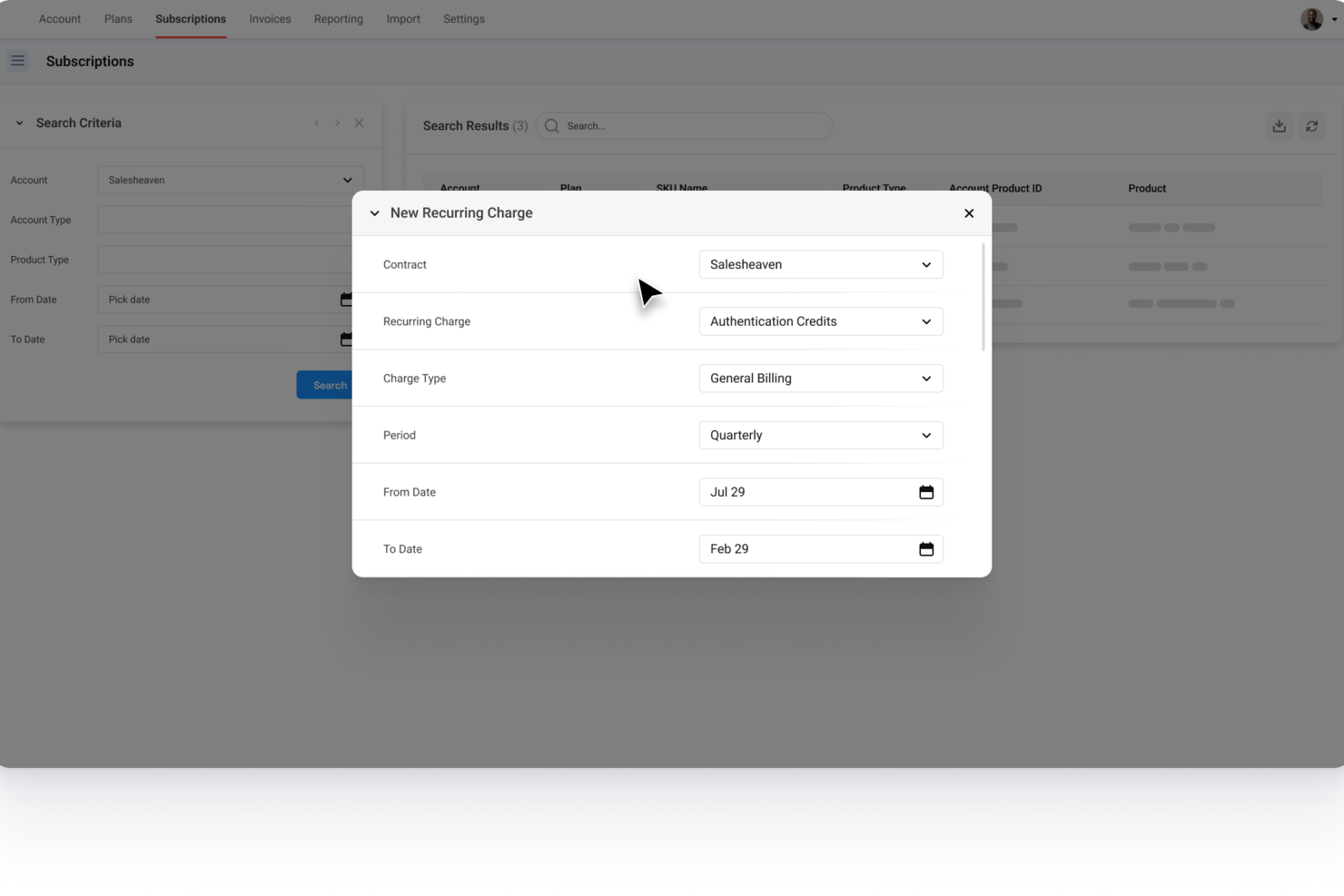Switch to the Import tab
The width and height of the screenshot is (1344, 896).
click(x=403, y=19)
